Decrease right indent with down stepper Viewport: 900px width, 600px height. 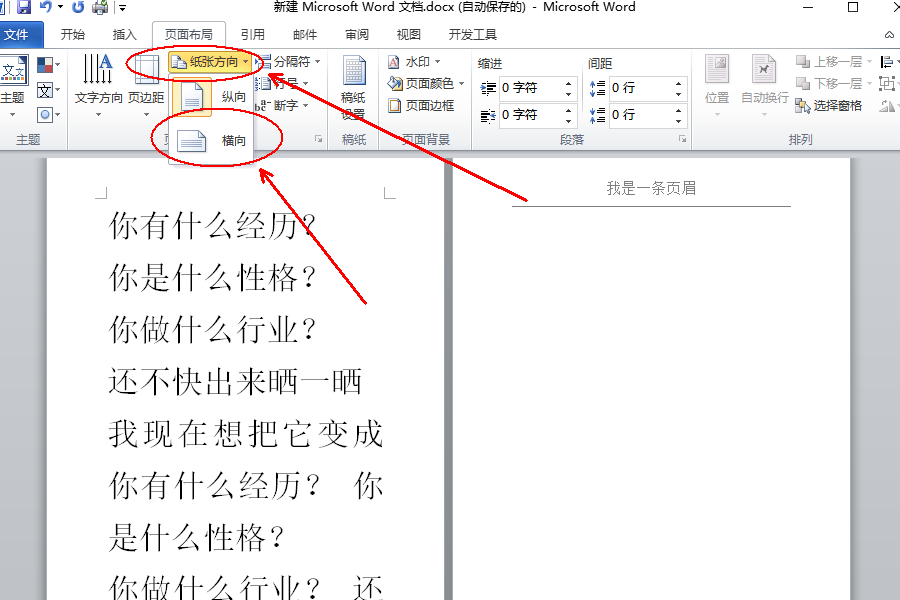568,121
